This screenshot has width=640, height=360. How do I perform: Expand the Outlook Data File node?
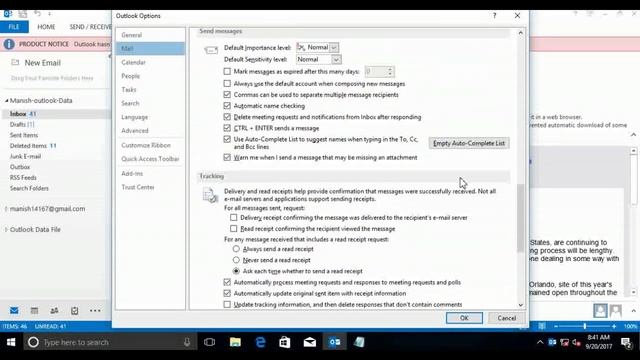point(6,229)
